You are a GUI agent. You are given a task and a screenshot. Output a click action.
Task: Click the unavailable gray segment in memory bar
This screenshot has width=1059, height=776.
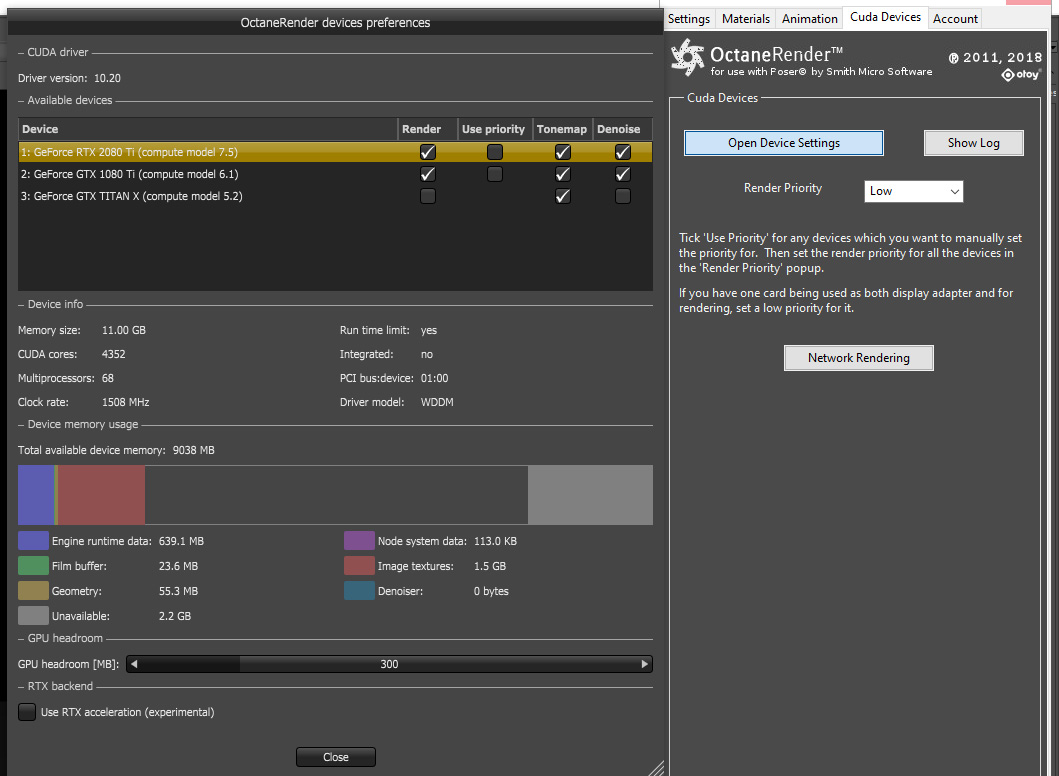[590, 494]
